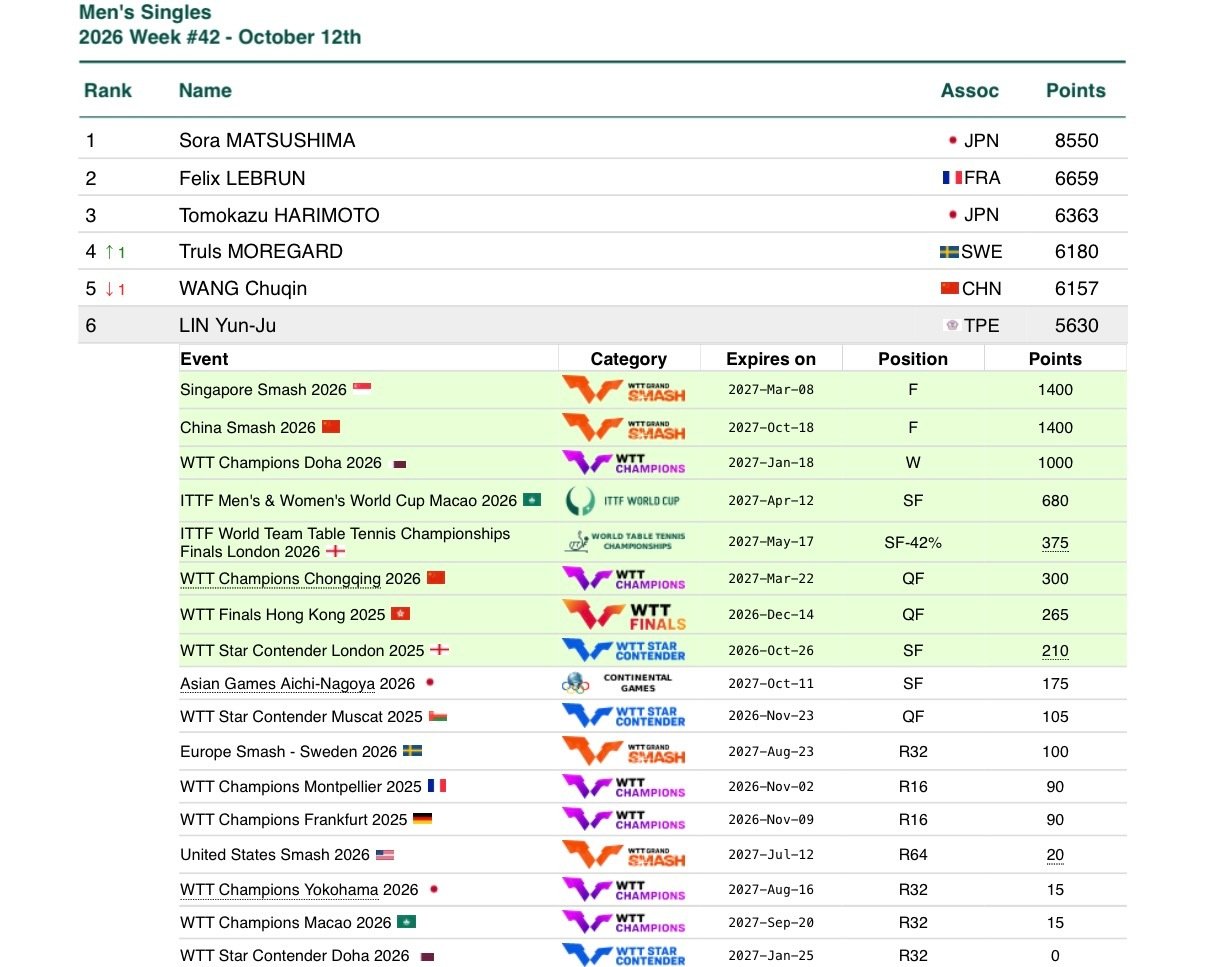
Task: Expand Truls MOREGARD's row
Action: click(x=602, y=251)
